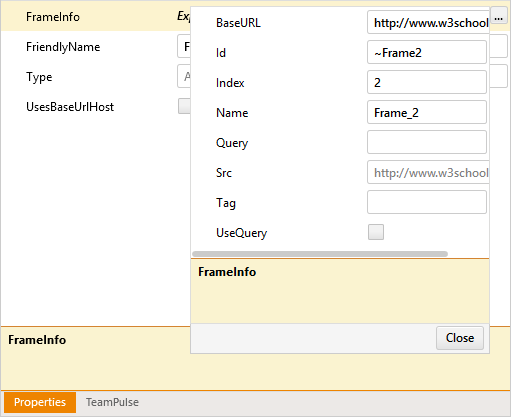Select the UsesBaseUrlHost property label
Image resolution: width=511 pixels, height=417 pixels.
[70, 107]
